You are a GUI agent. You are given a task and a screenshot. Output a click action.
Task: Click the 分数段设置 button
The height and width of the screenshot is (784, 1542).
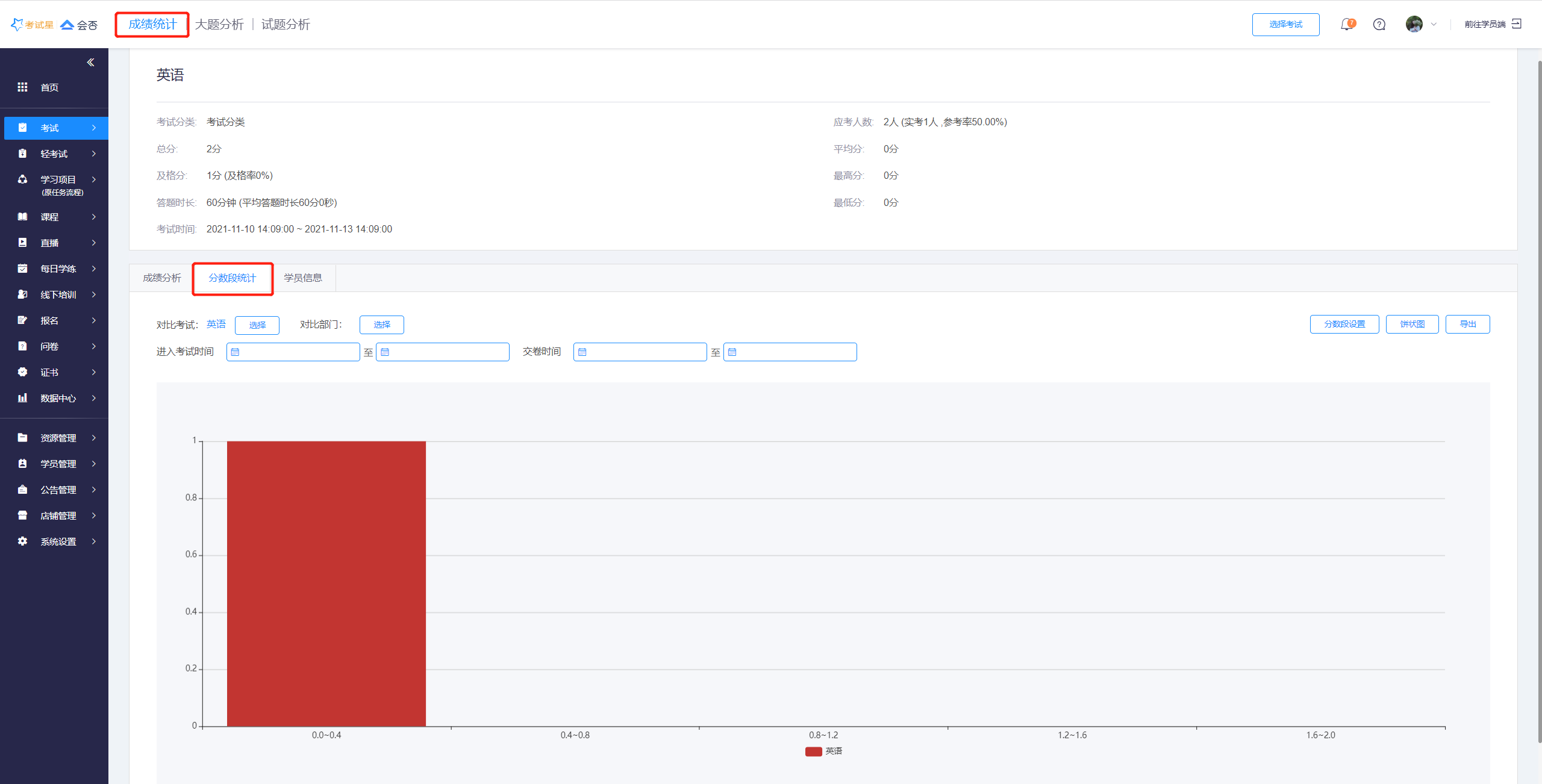point(1344,325)
